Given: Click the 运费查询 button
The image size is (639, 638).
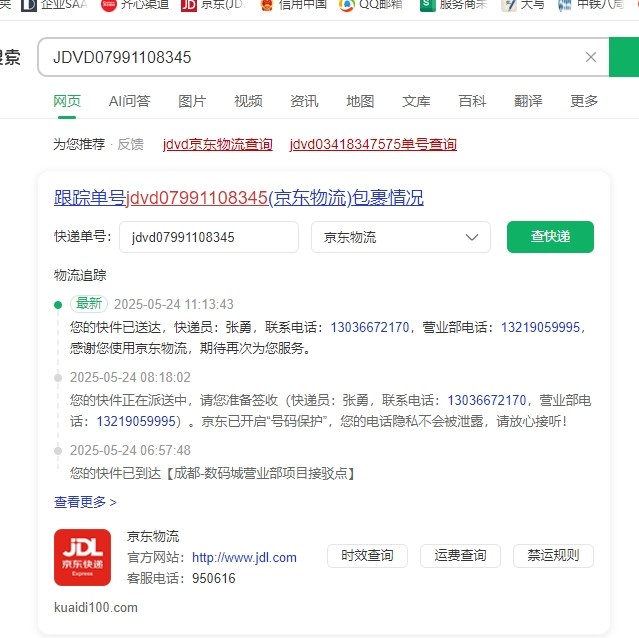Looking at the screenshot, I should click(460, 556).
